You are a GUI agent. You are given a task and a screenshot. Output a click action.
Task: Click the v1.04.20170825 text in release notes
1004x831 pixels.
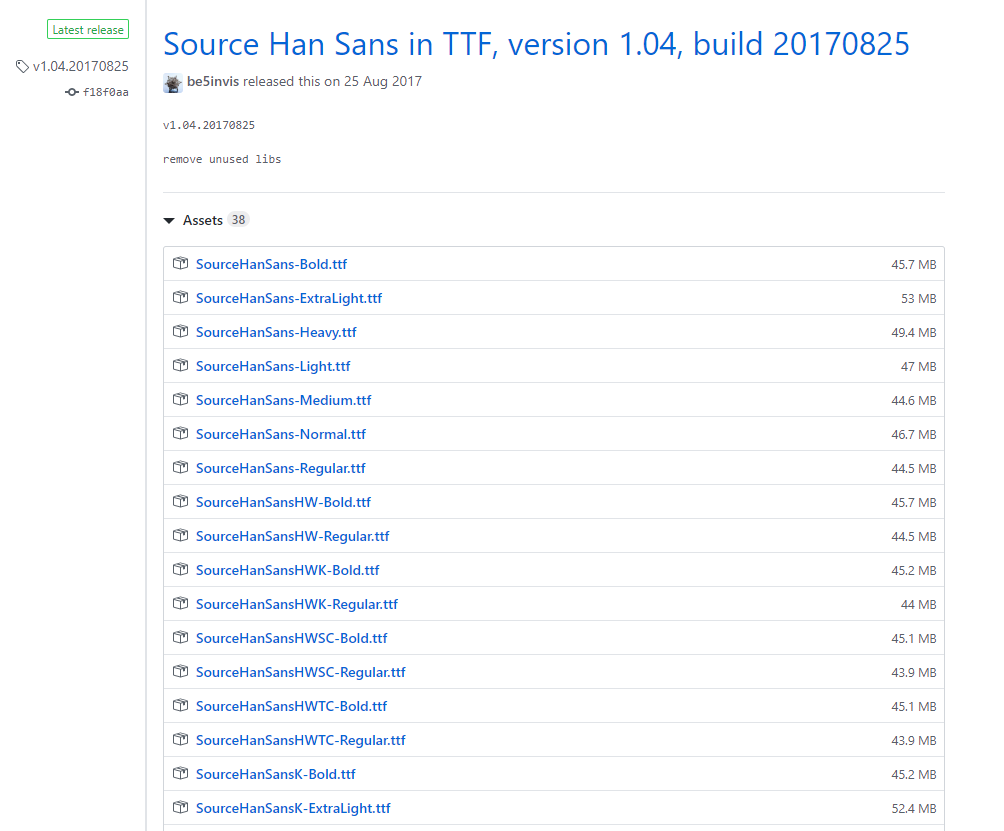coord(209,125)
